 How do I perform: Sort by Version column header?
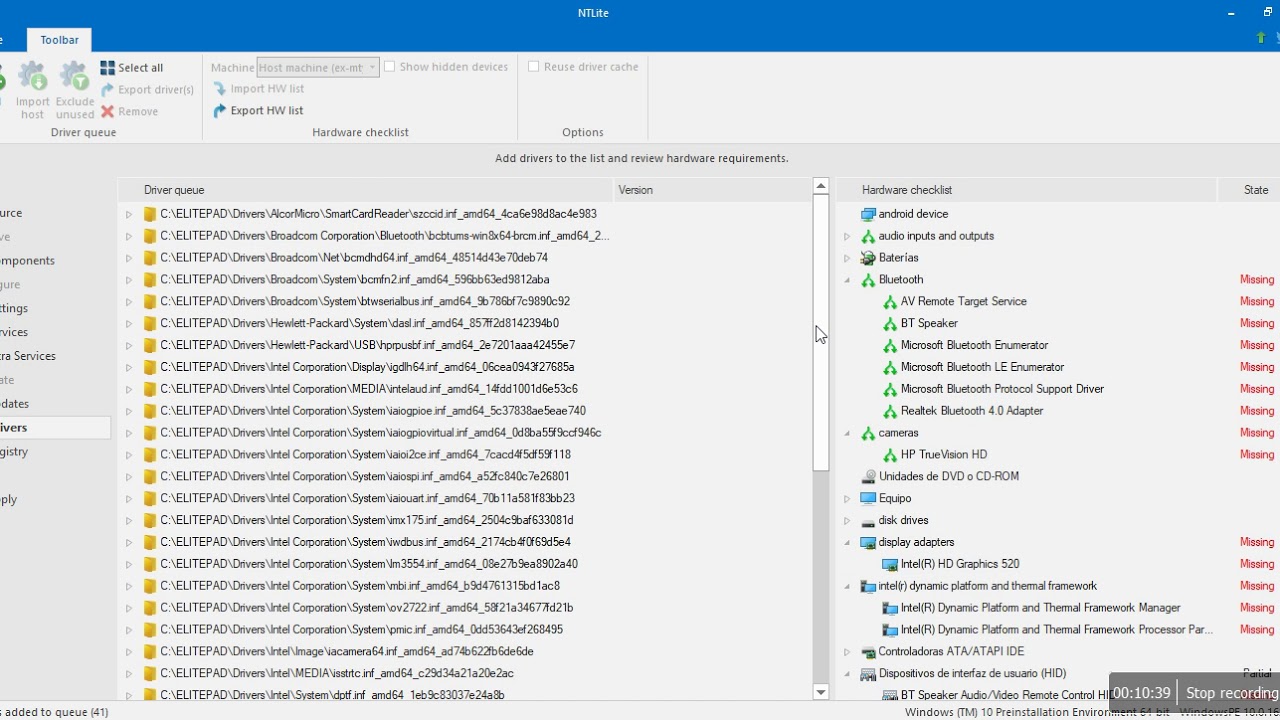click(x=713, y=190)
